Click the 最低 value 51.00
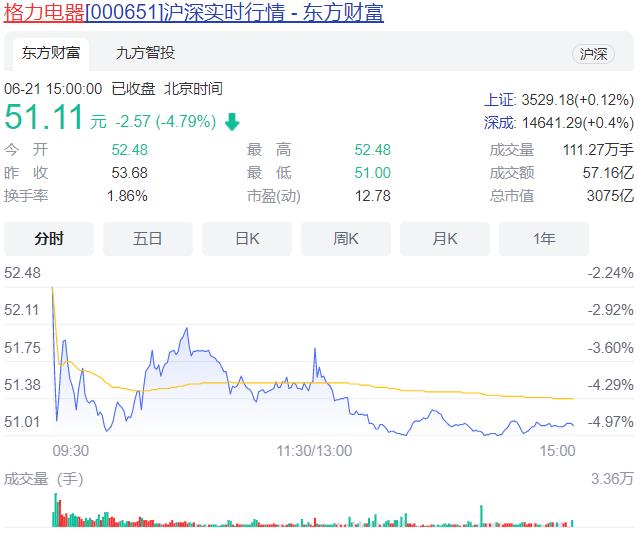Screen dimensions: 642x535 tap(373, 173)
